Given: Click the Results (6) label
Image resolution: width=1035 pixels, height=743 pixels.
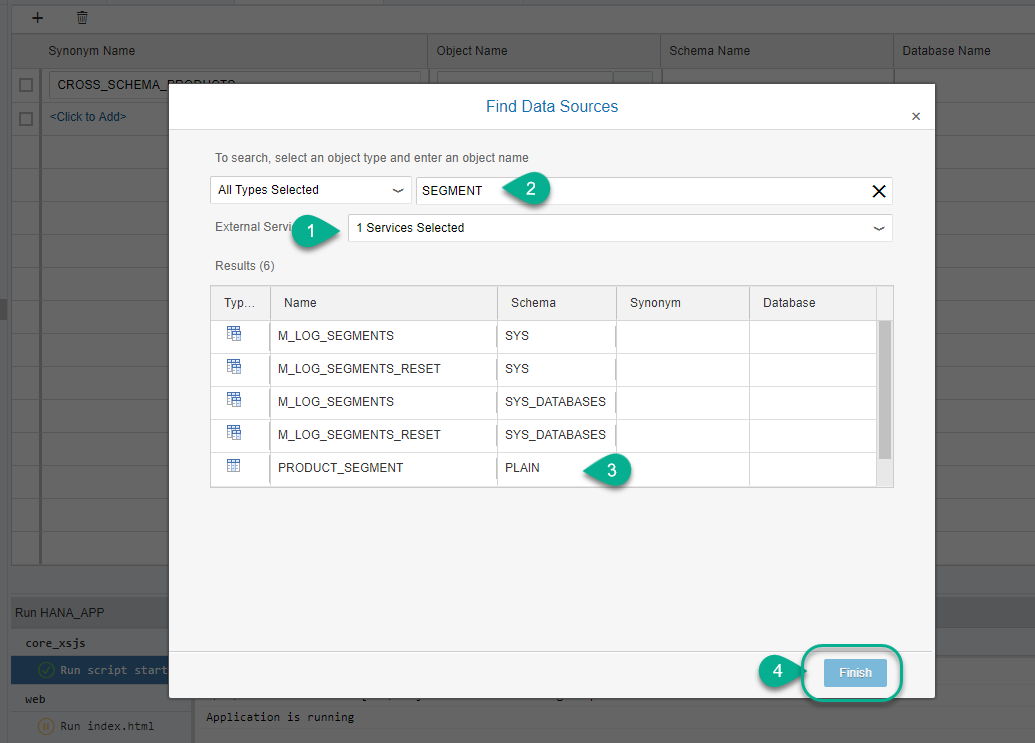Looking at the screenshot, I should (244, 266).
